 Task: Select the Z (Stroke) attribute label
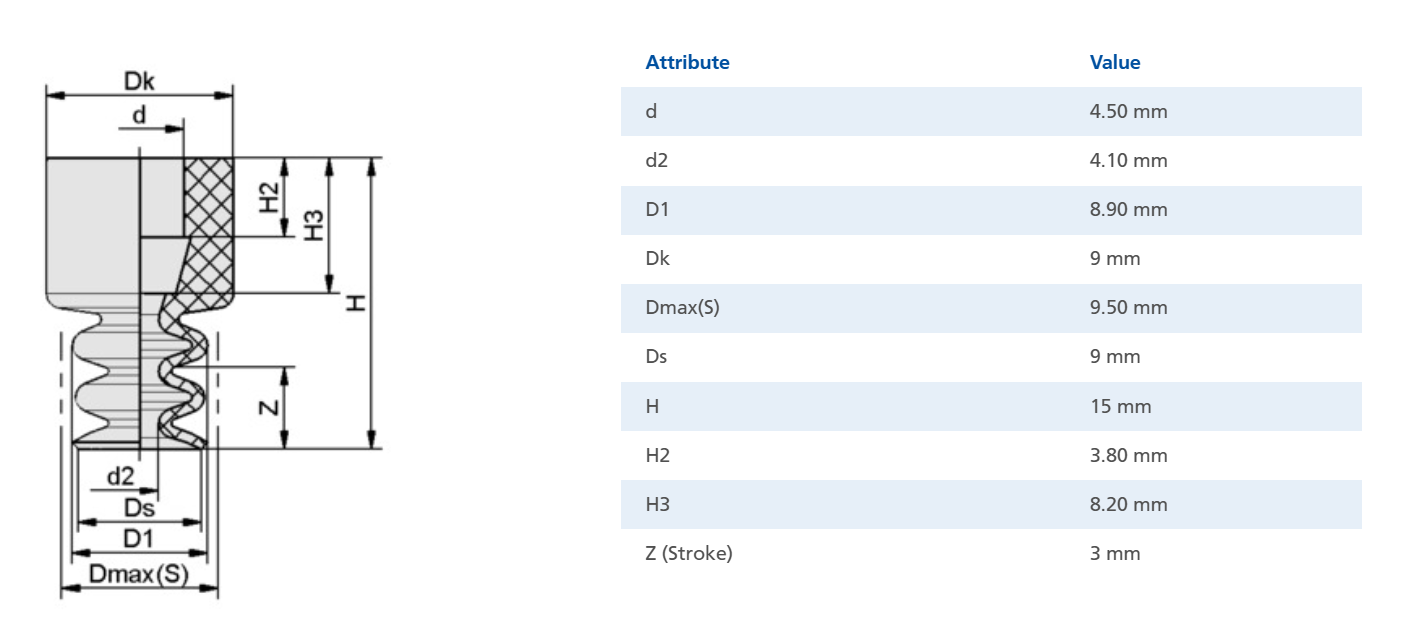click(x=689, y=553)
